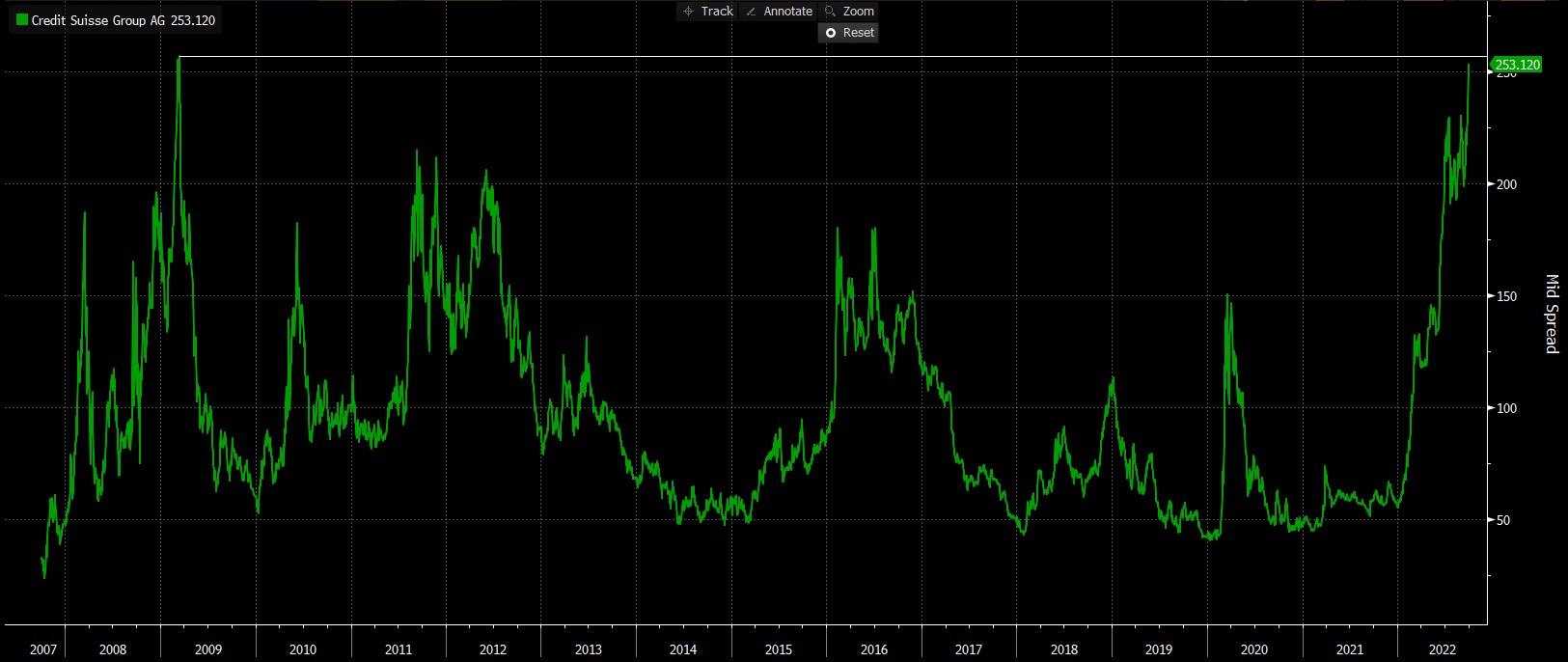The image size is (1568, 662).
Task: Click the 2020 x-axis label
Action: point(1254,649)
